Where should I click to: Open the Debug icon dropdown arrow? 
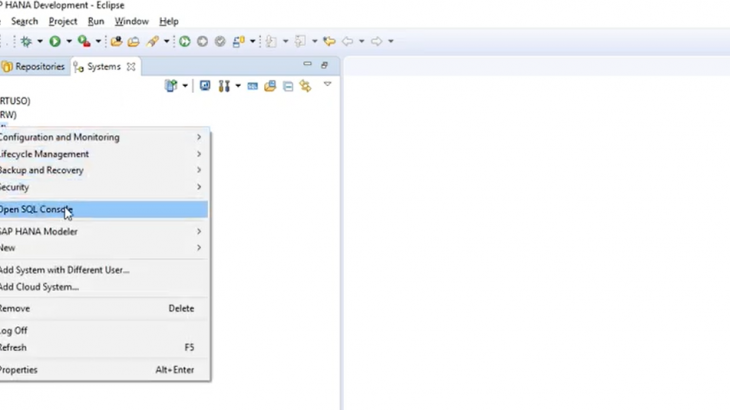(40, 41)
